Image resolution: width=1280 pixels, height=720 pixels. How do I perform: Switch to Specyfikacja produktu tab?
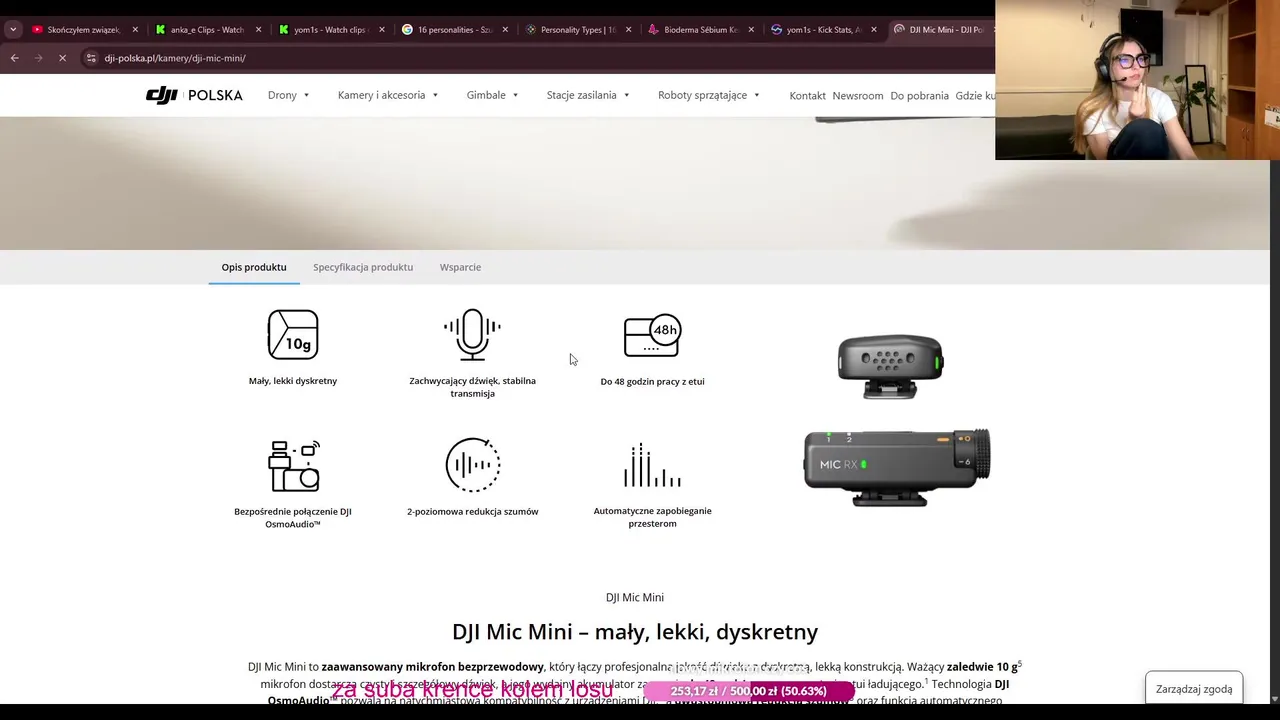pyautogui.click(x=363, y=267)
